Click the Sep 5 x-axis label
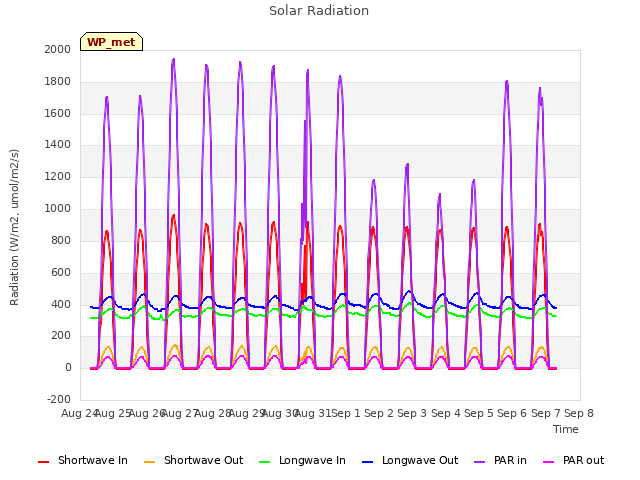The image size is (640, 480). pos(479,413)
